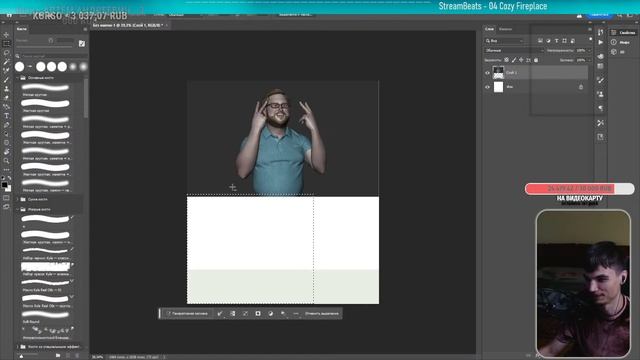Swap foreground and background colors

[x=9, y=178]
